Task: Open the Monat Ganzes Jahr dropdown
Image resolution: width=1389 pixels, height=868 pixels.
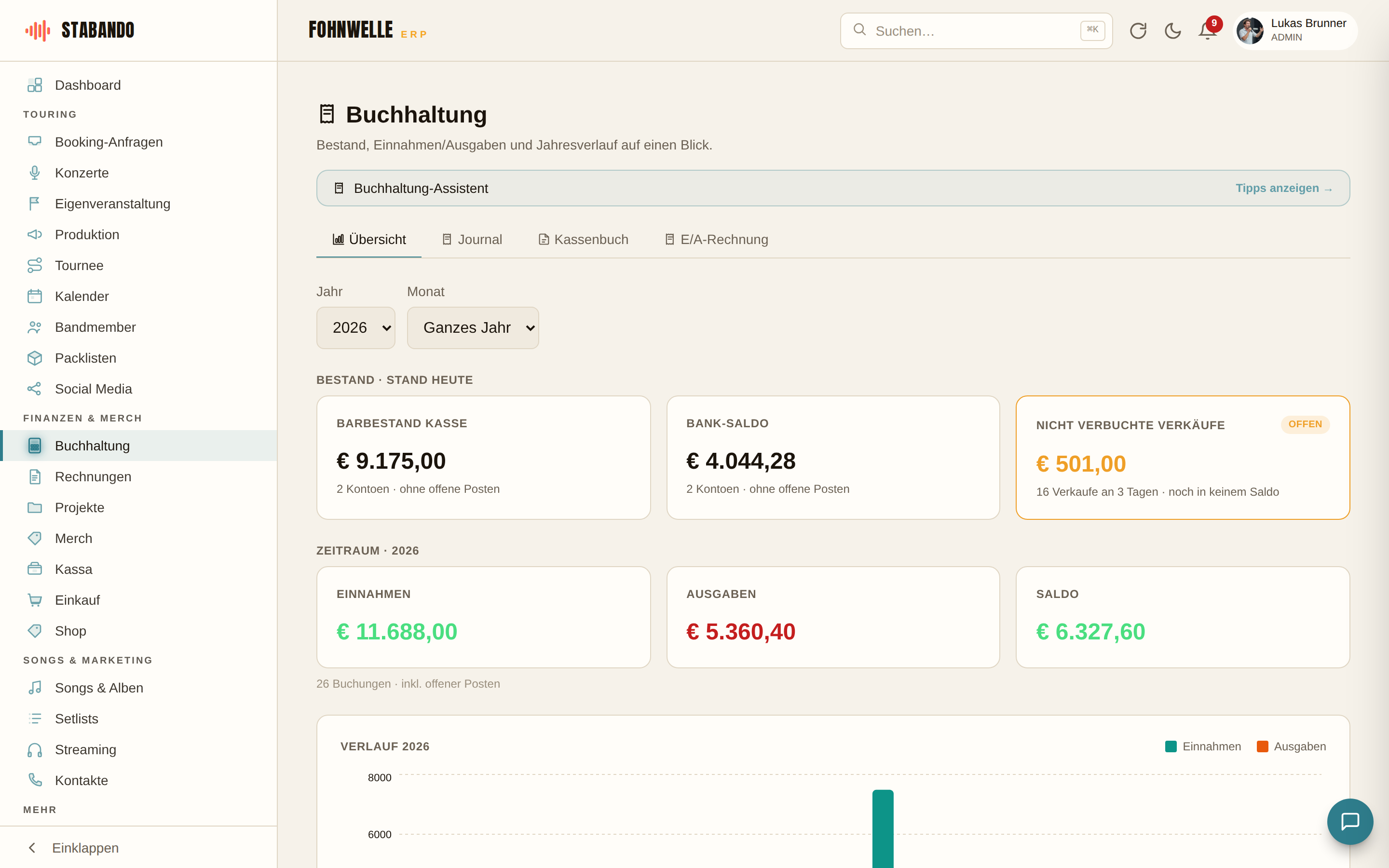Action: [473, 328]
